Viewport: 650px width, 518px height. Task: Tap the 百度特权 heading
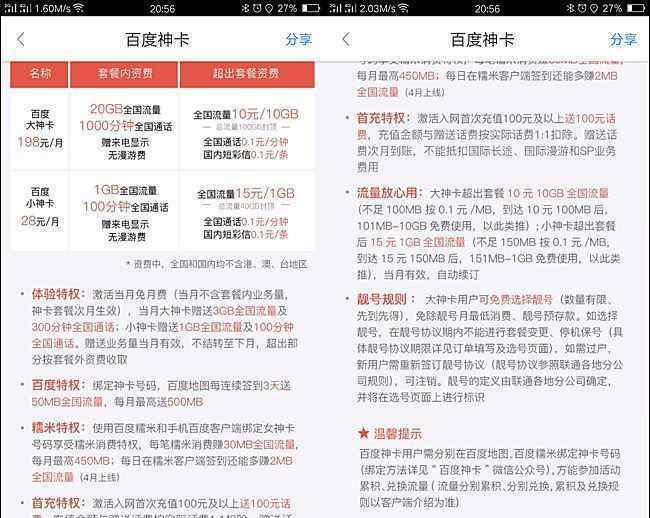point(56,385)
